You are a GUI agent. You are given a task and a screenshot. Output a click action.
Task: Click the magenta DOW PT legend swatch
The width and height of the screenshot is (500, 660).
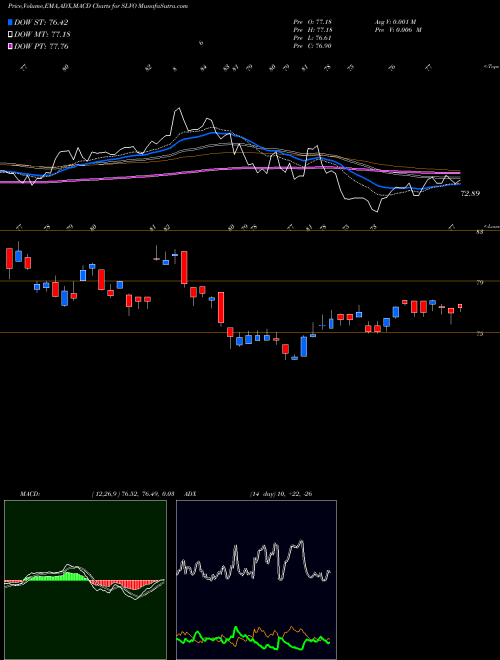[10, 46]
